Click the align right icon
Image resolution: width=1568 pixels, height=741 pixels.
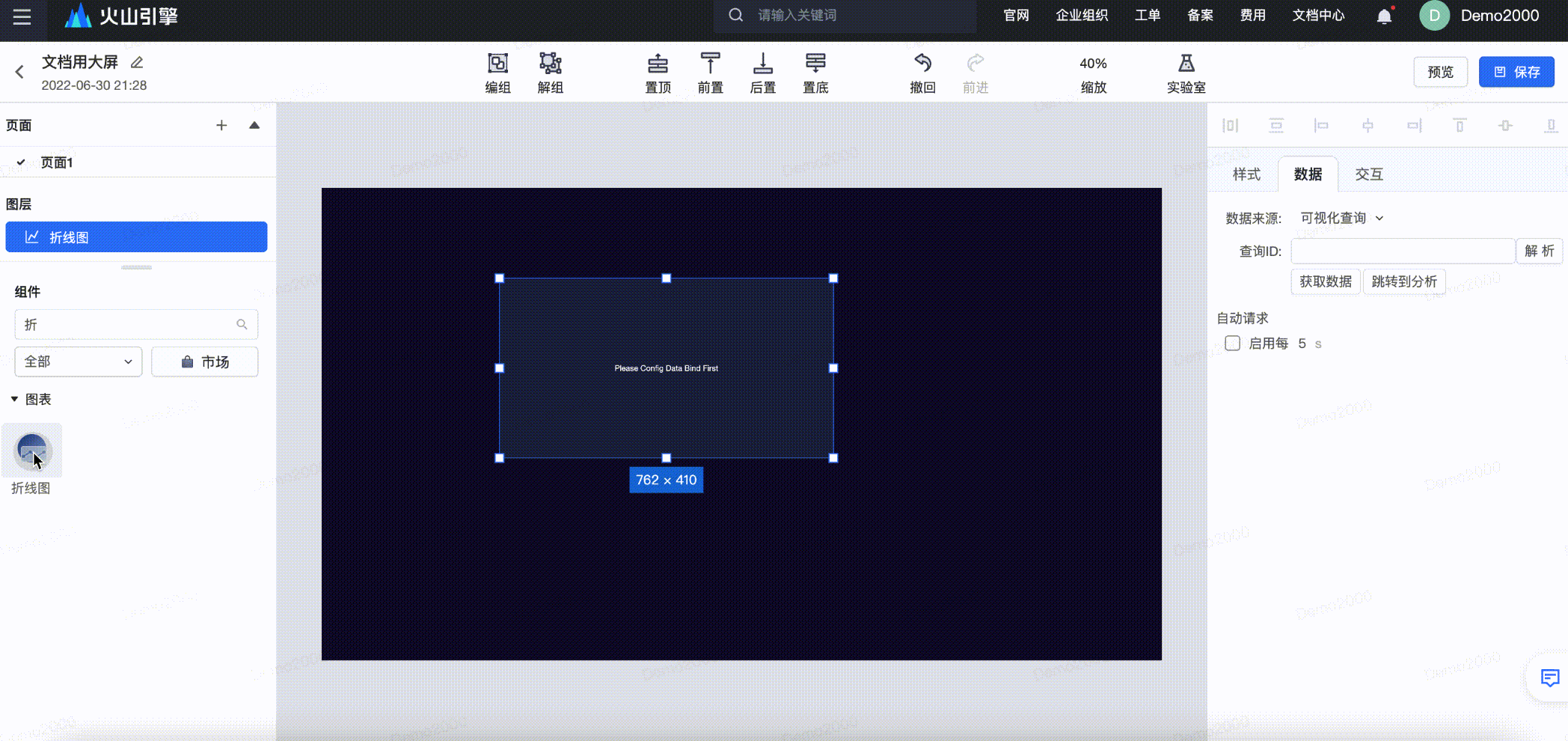pyautogui.click(x=1414, y=126)
